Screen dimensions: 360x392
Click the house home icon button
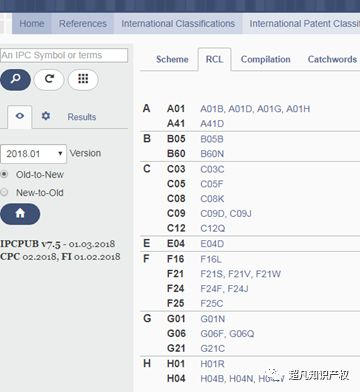[20, 214]
